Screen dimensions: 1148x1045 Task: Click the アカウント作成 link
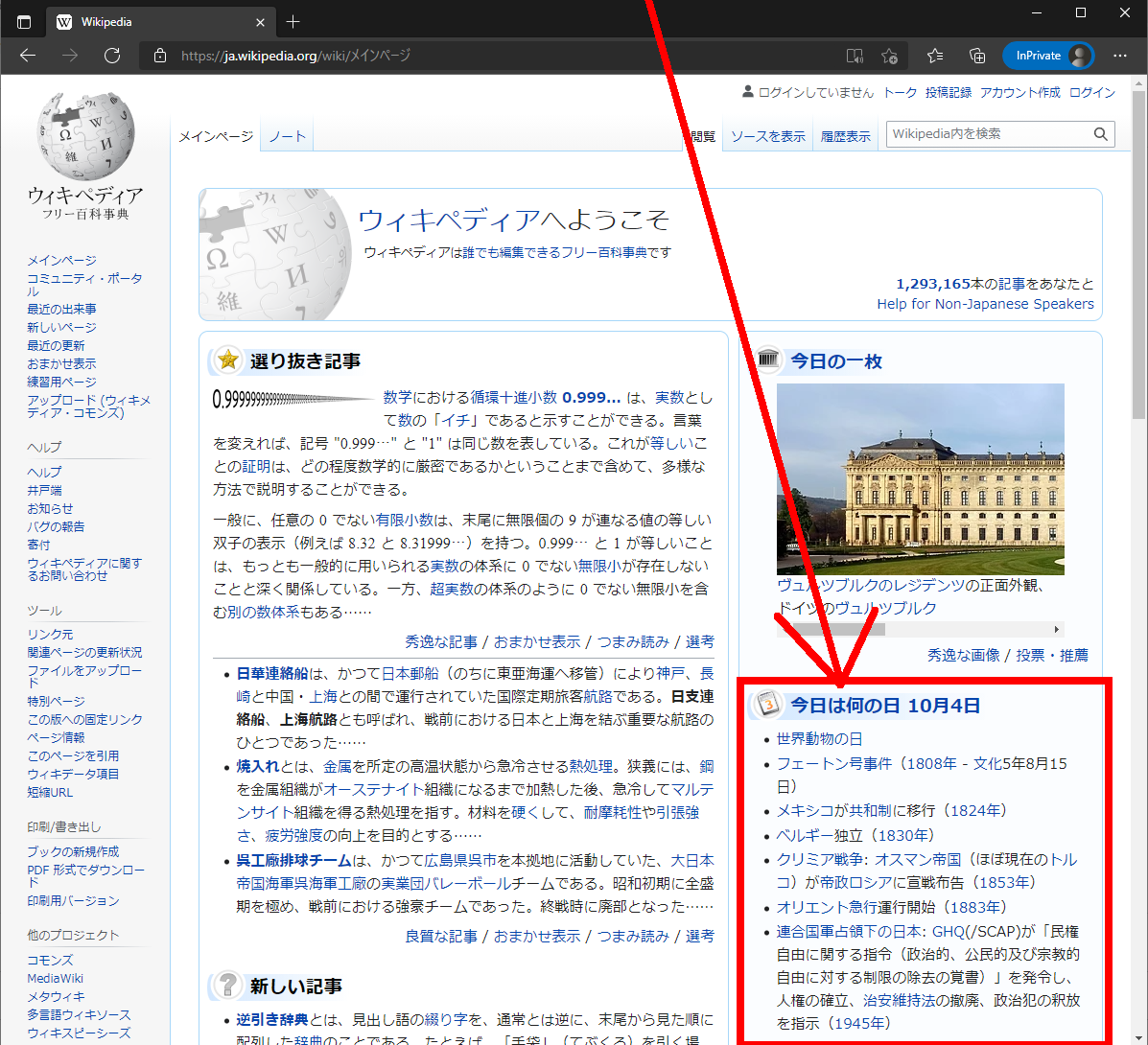coord(1019,92)
